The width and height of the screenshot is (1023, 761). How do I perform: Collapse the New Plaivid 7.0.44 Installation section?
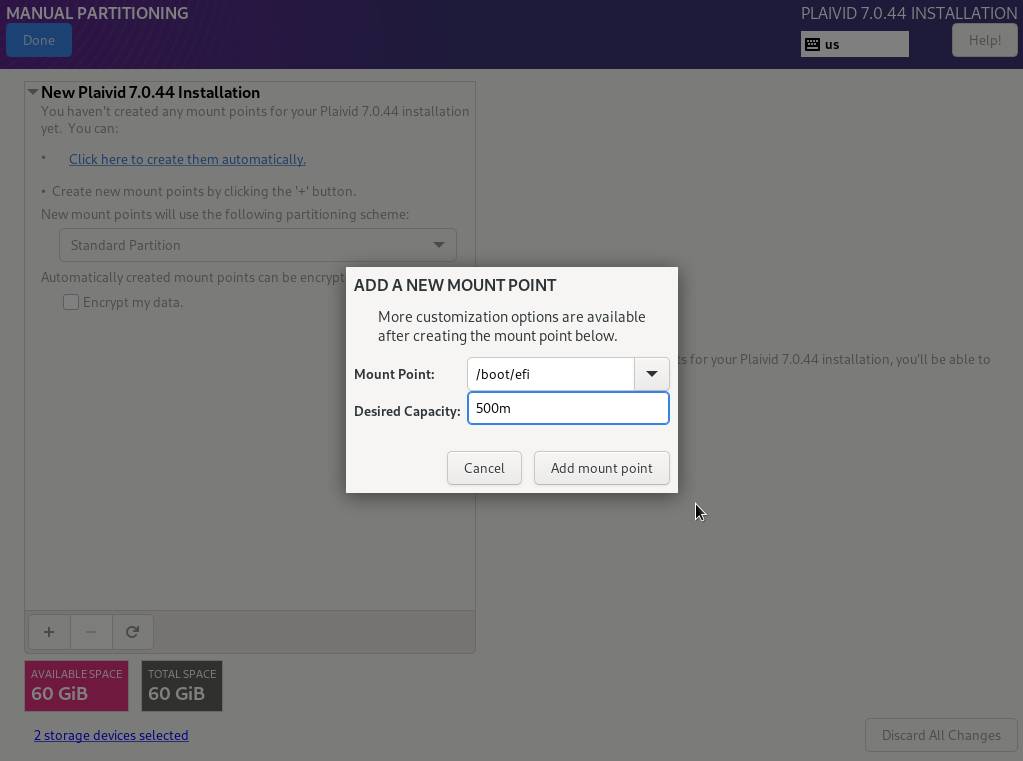click(x=33, y=92)
